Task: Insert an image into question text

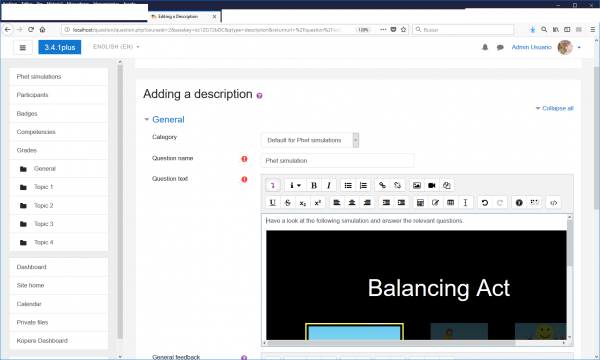Action: pyautogui.click(x=417, y=186)
